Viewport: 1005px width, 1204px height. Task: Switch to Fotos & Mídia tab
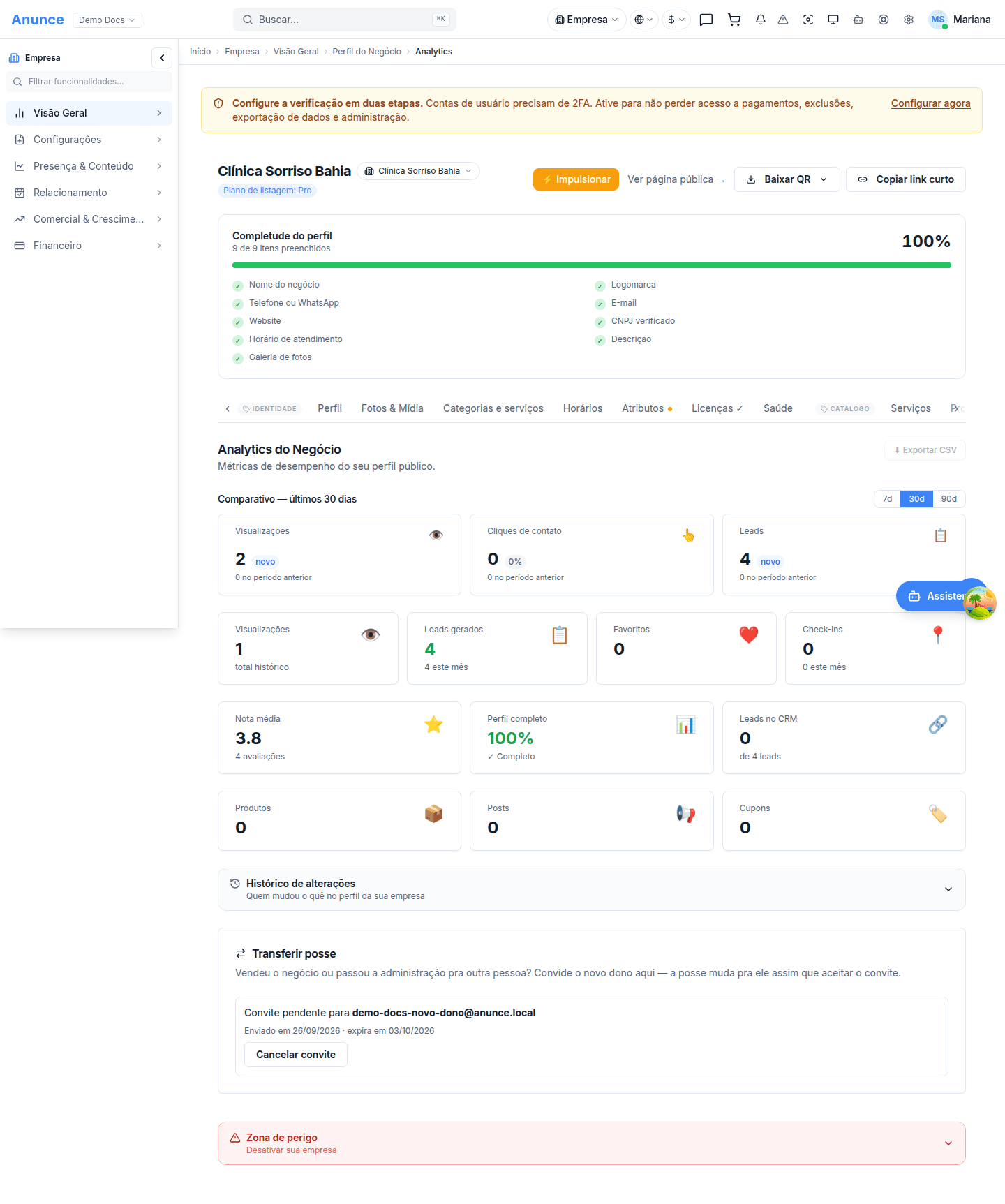click(x=392, y=408)
